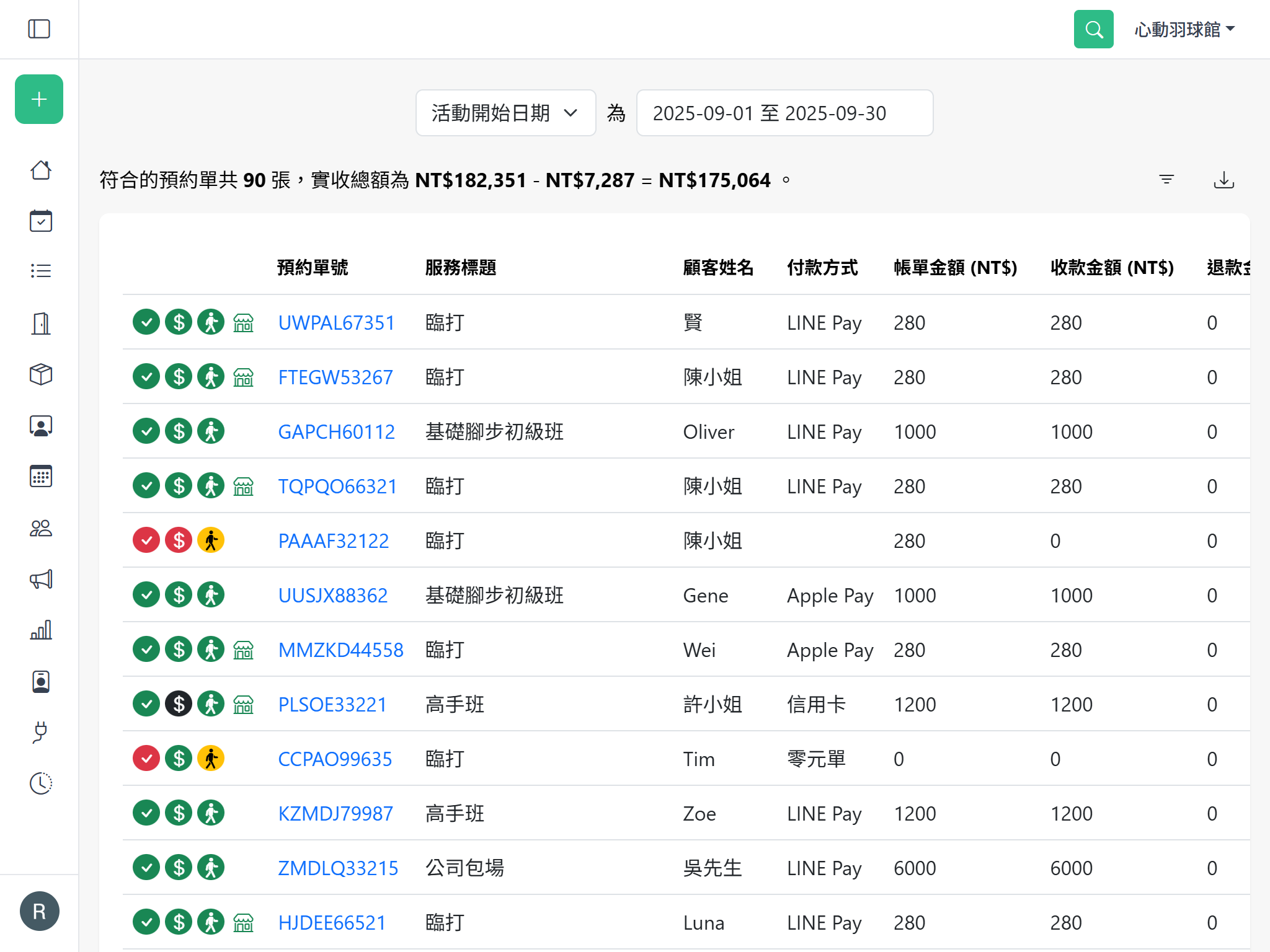Click customer name 許小姐
This screenshot has height=952, width=1270.
(713, 705)
